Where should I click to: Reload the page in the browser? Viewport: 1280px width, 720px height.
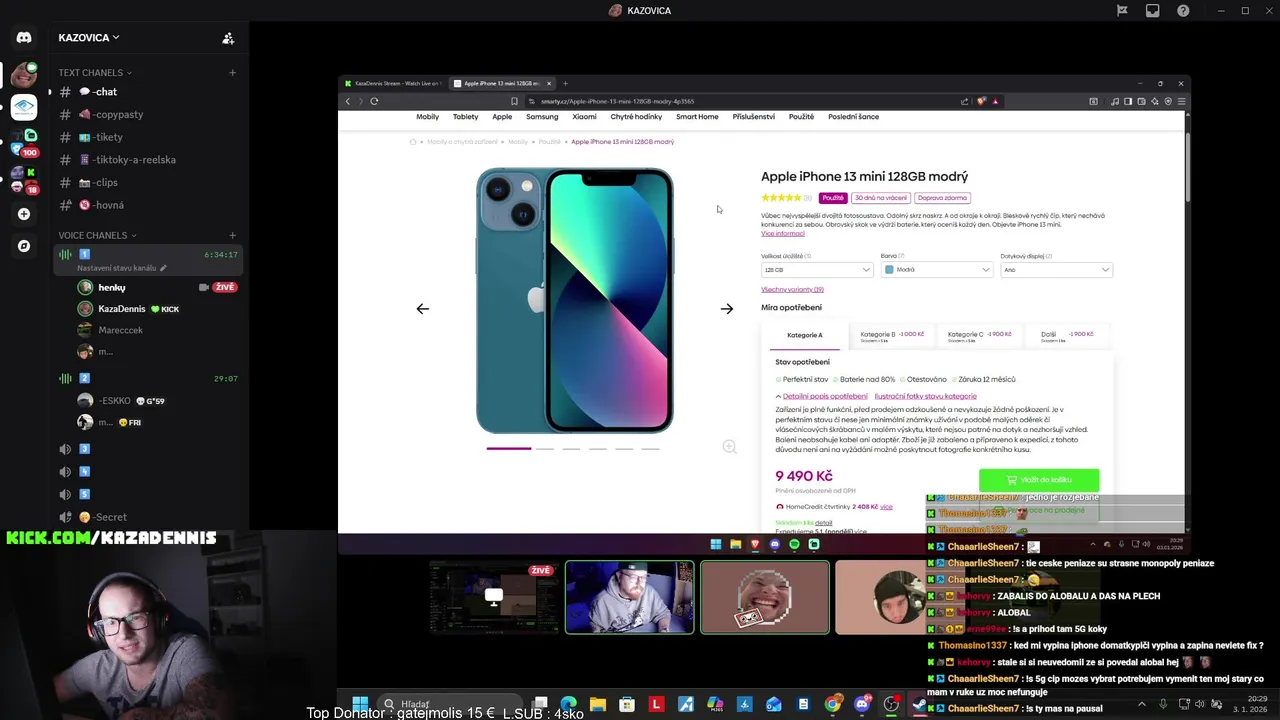pos(374,101)
